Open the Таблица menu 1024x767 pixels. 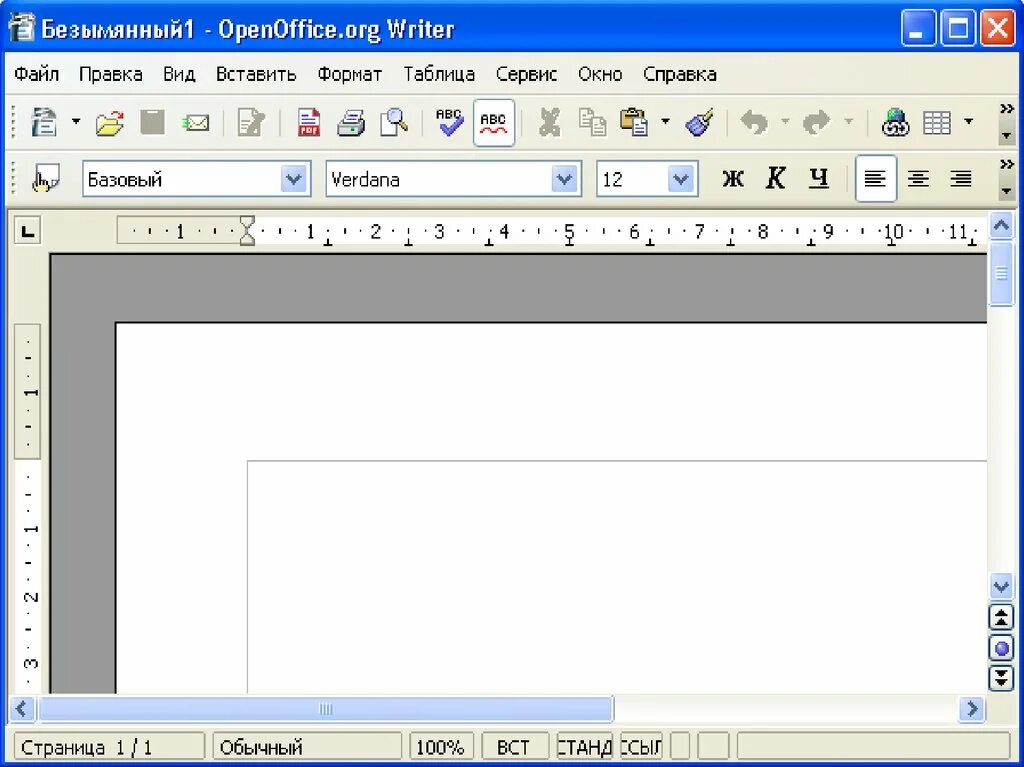pyautogui.click(x=439, y=74)
